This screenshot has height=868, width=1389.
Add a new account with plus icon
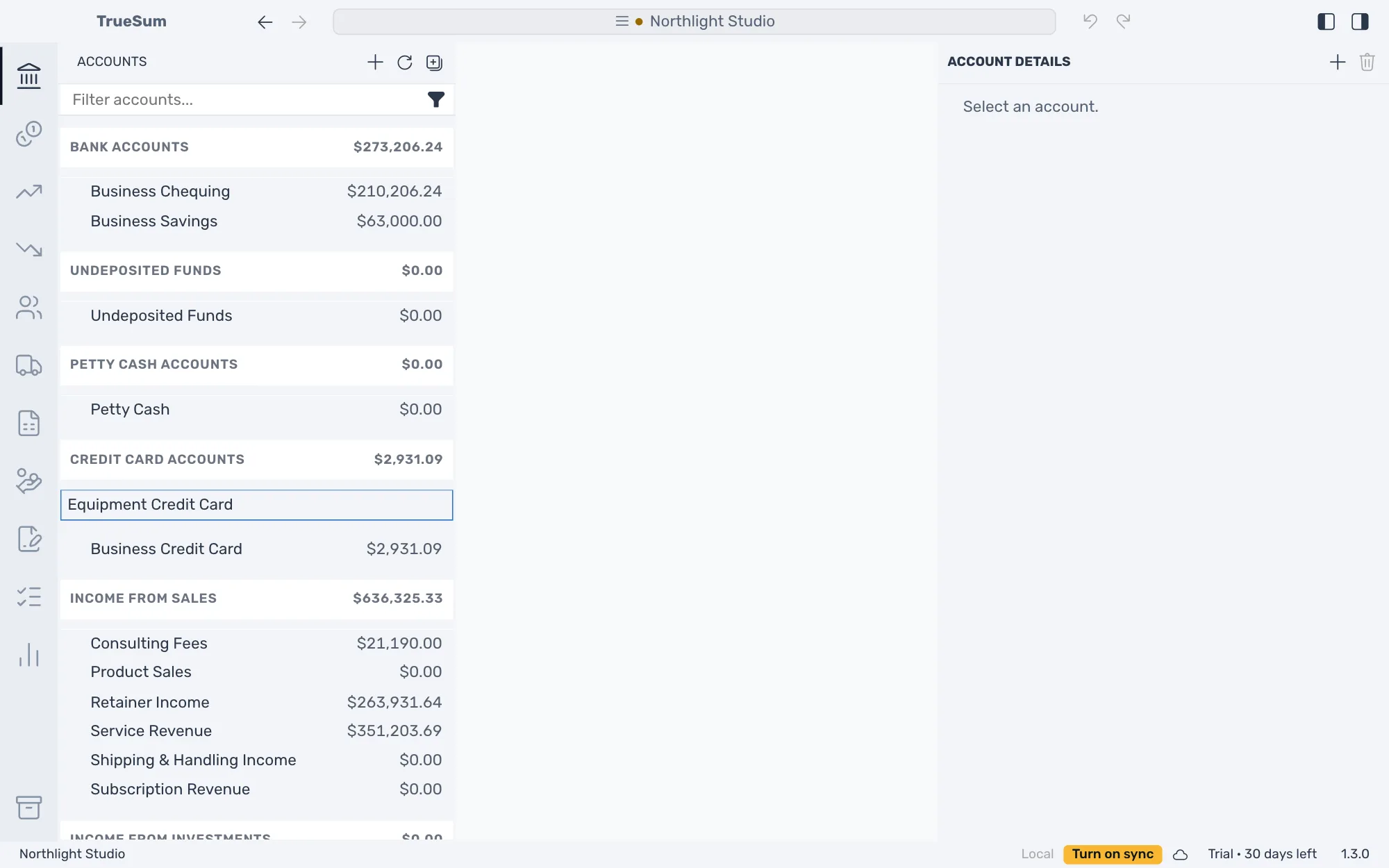pyautogui.click(x=375, y=62)
